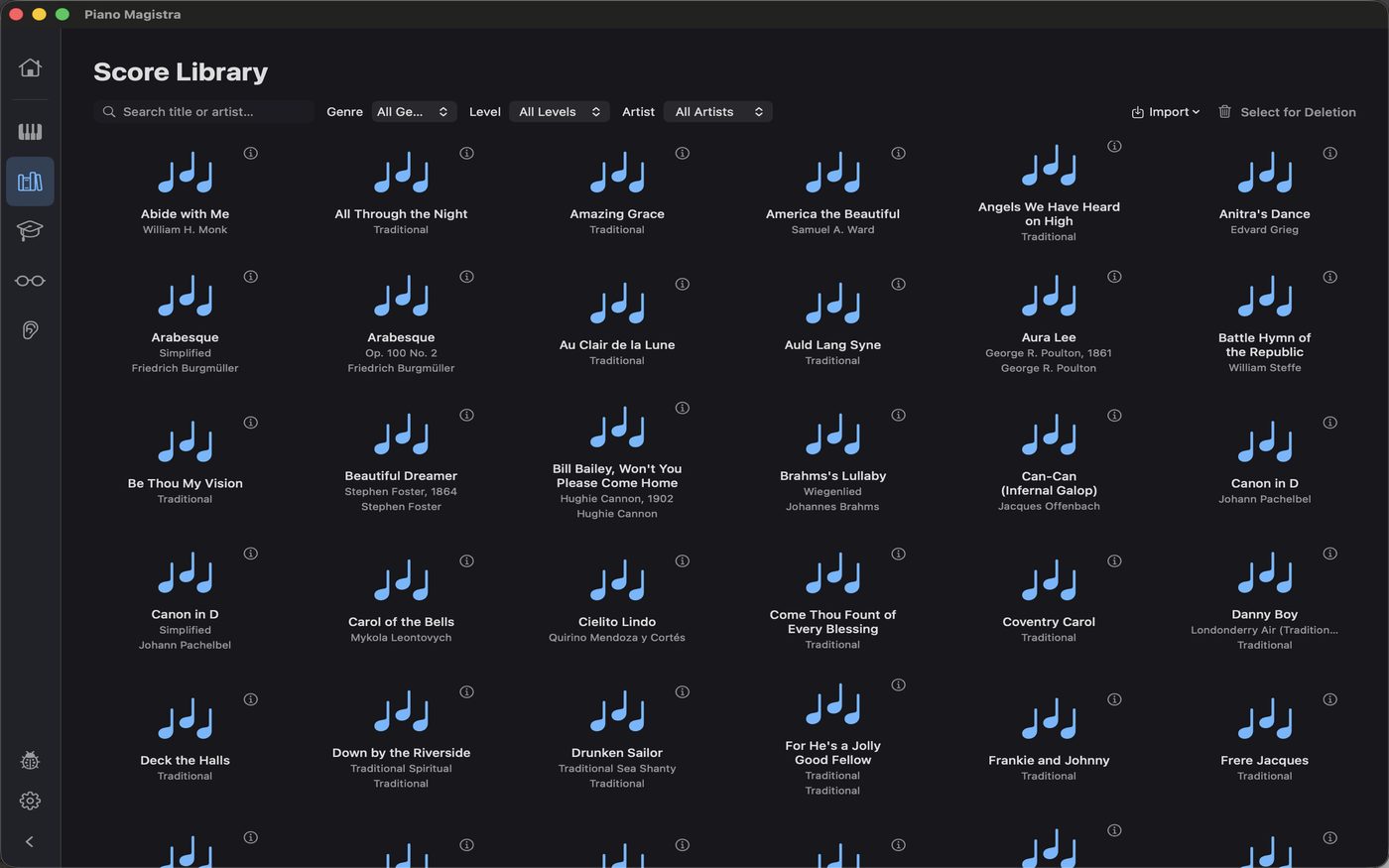Image resolution: width=1389 pixels, height=868 pixels.
Task: Open the Coventry Carol score thumbnail
Action: click(1049, 580)
